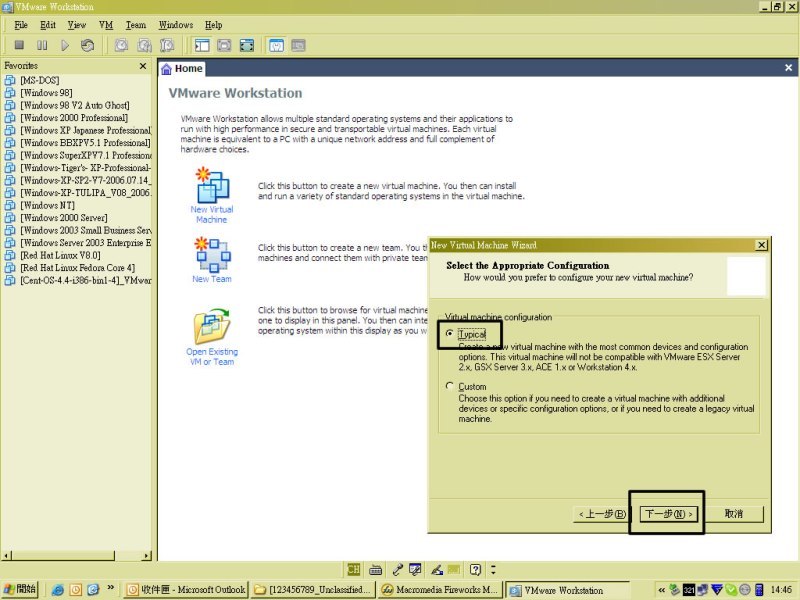Viewport: 800px width, 600px height.
Task: Click the Favorites scrollbar right arrow
Action: (147, 555)
